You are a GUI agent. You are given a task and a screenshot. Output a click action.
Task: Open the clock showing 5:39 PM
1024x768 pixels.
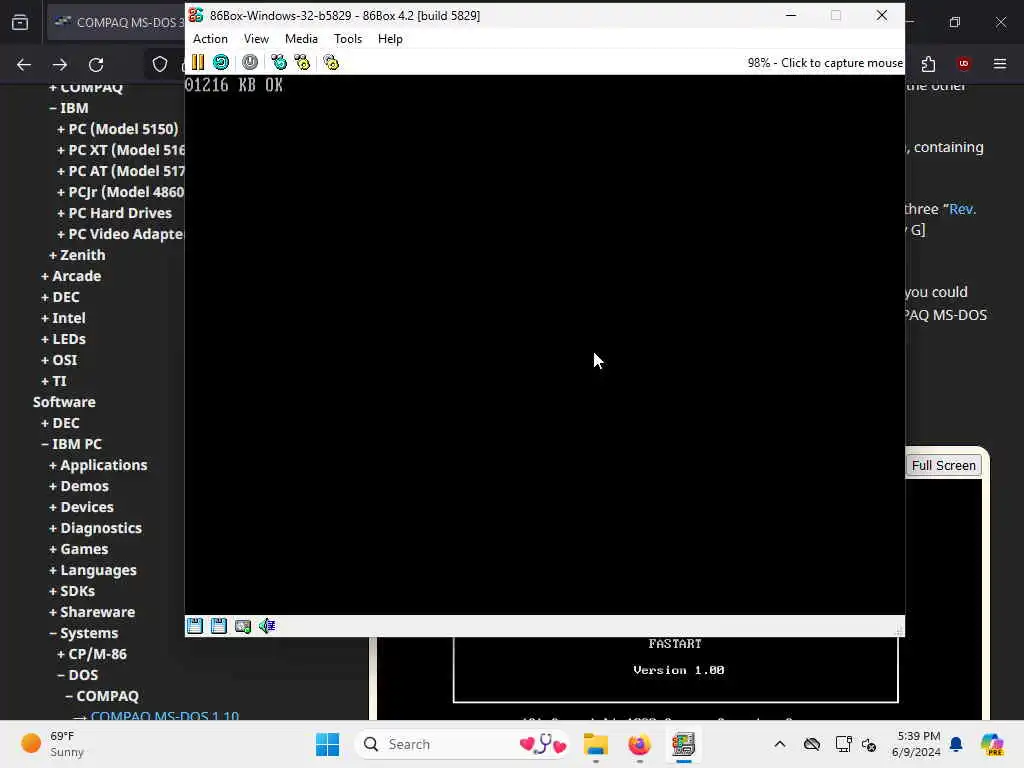[918, 744]
